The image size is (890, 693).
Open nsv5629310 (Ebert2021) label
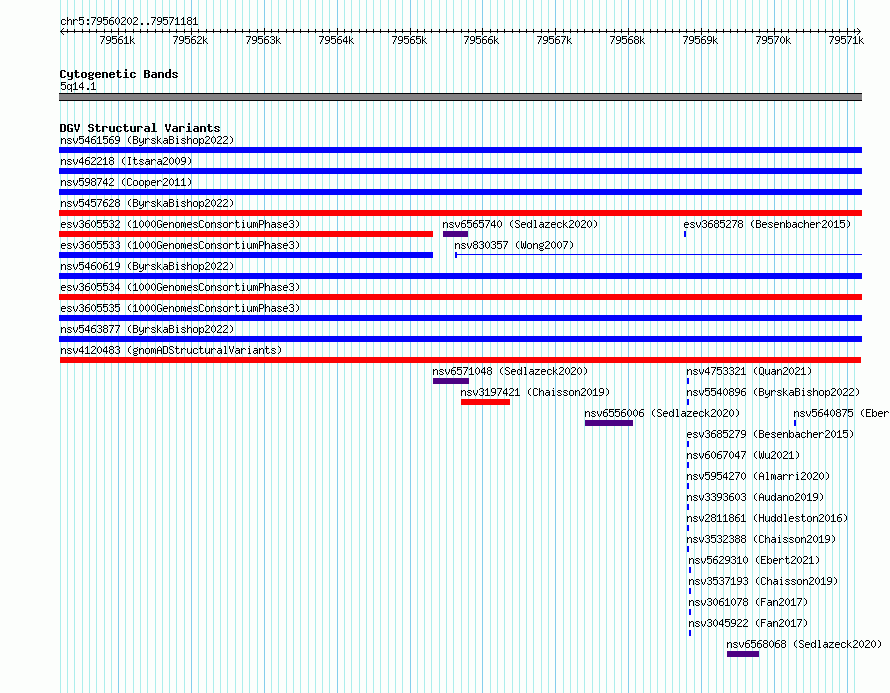click(754, 560)
